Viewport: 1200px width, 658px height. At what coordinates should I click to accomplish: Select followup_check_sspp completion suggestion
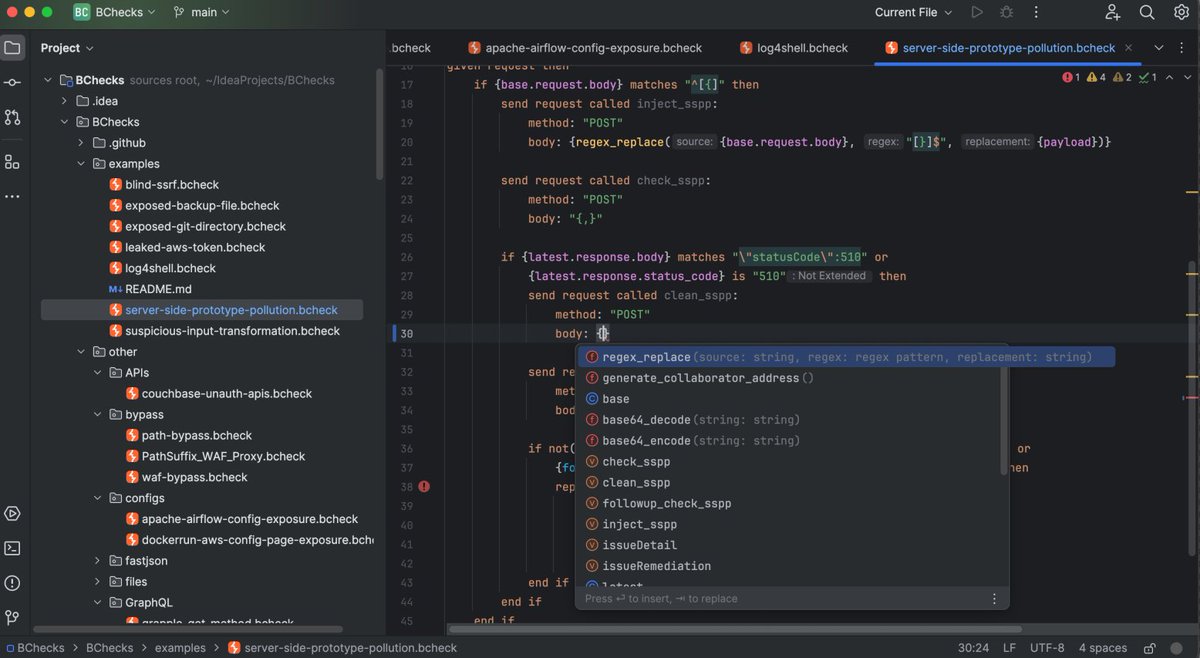tap(790, 504)
